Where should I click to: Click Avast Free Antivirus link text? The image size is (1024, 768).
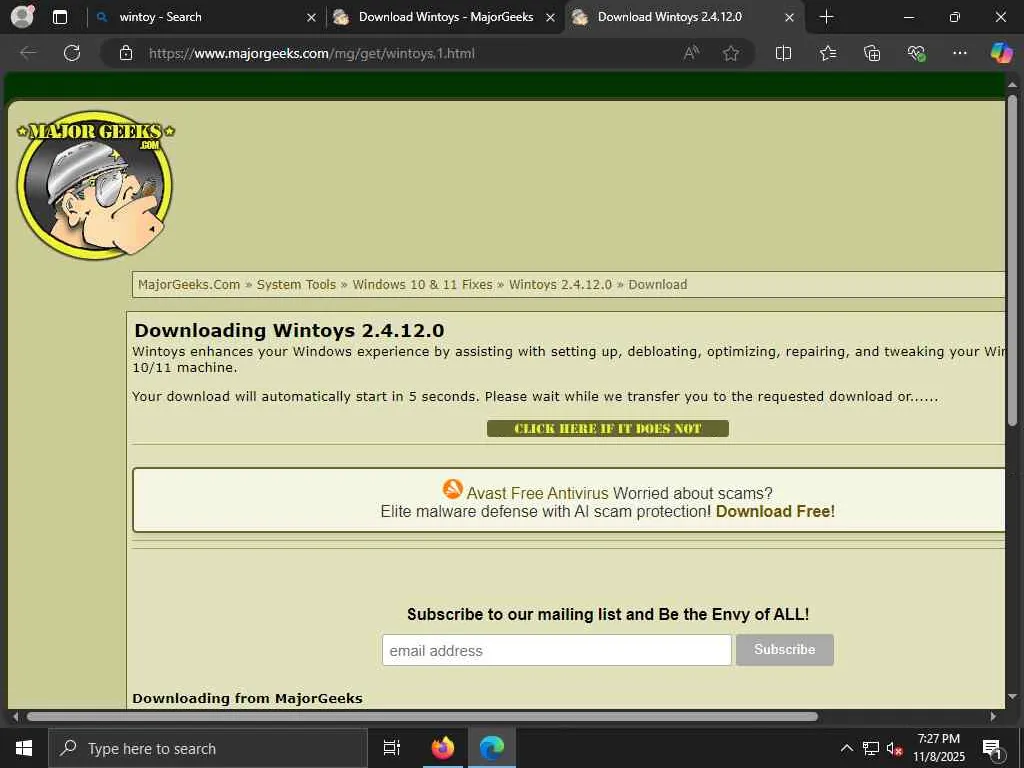[537, 493]
